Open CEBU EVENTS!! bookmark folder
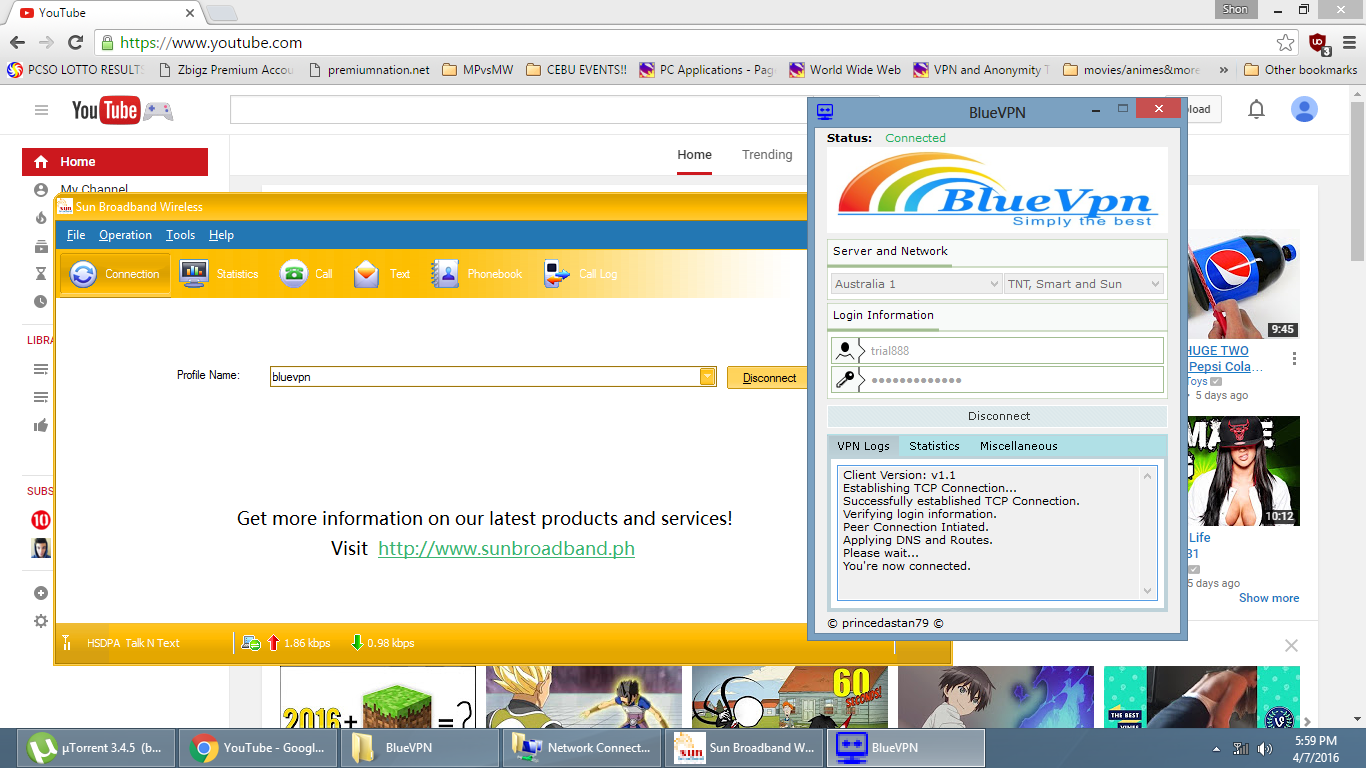The height and width of the screenshot is (768, 1366). pyautogui.click(x=576, y=70)
